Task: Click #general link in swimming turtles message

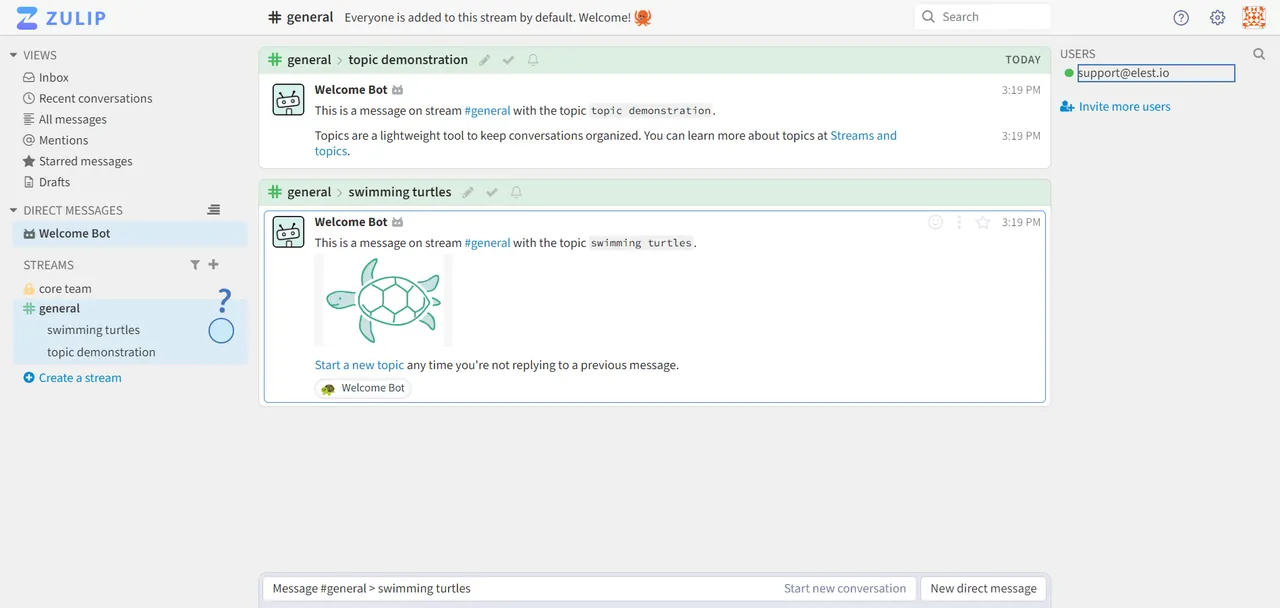Action: (487, 242)
